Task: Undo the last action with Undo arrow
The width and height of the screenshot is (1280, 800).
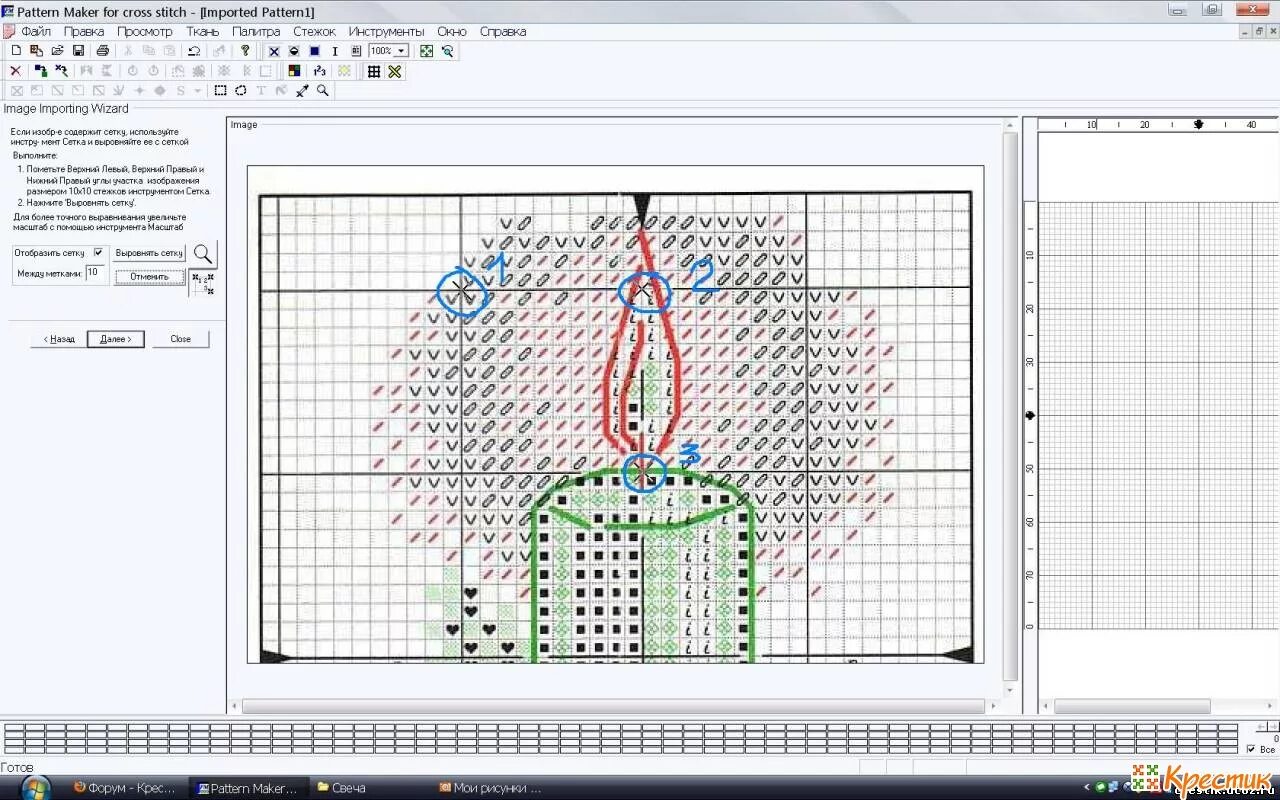Action: coord(194,51)
